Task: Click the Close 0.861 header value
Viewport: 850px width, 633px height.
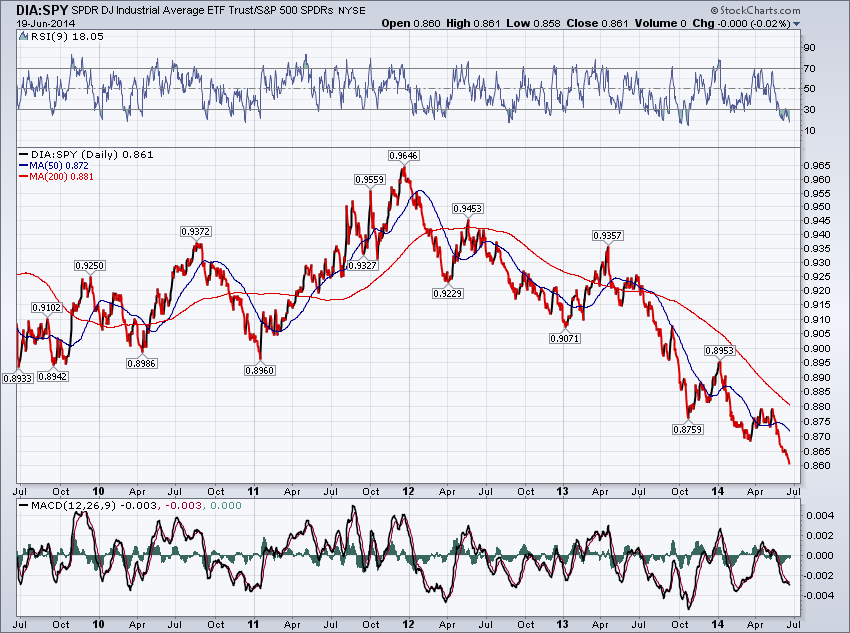Action: pyautogui.click(x=597, y=23)
